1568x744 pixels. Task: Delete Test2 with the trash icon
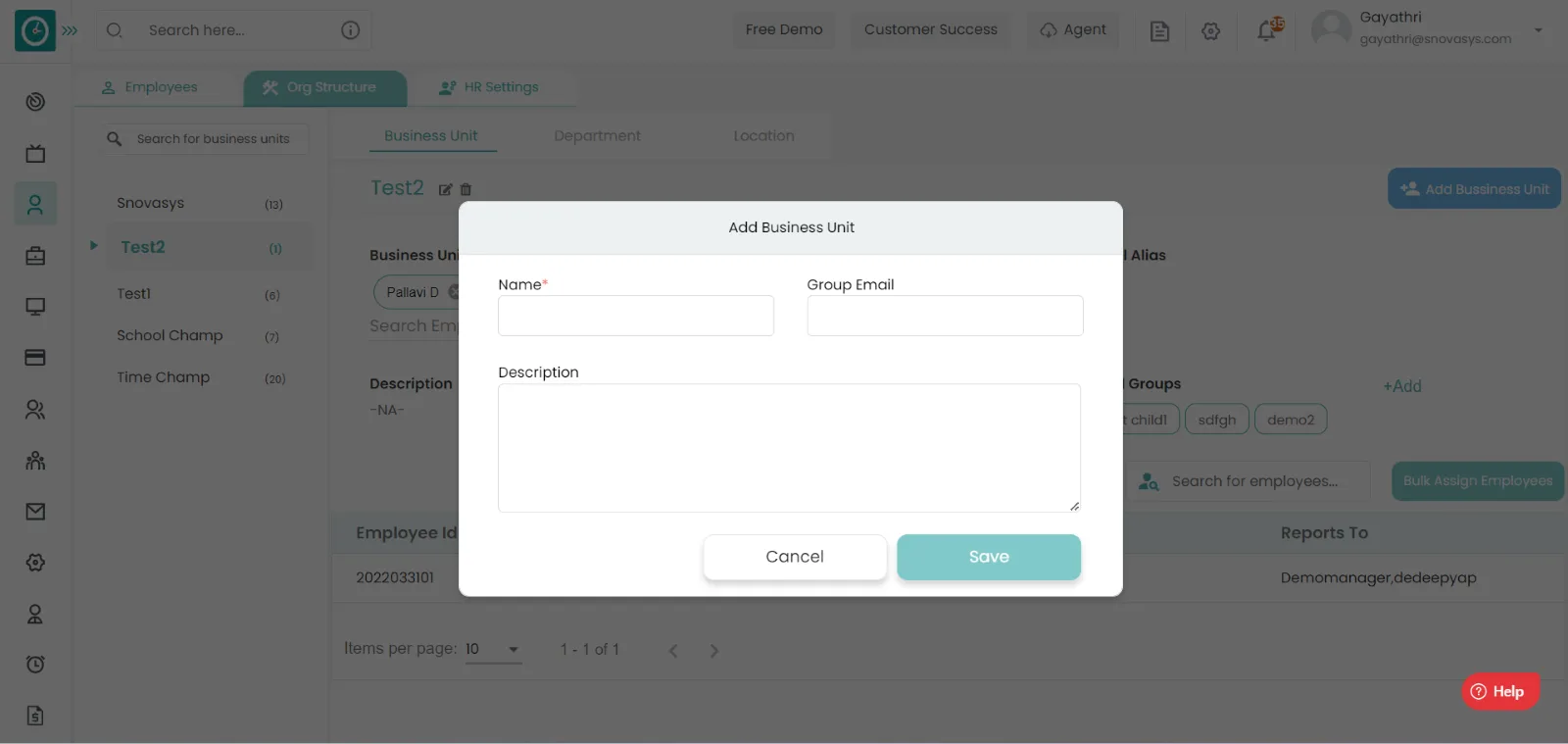coord(465,190)
